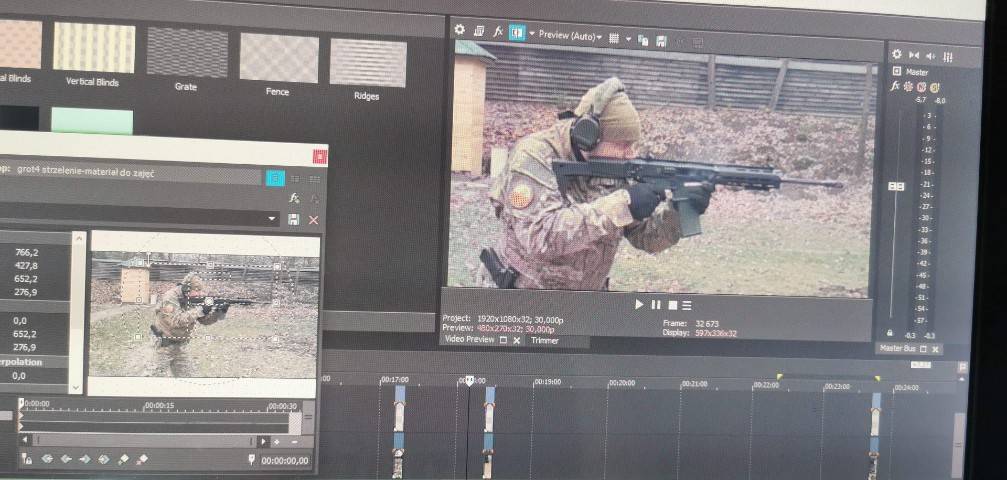Switch to the Trimmer tab

(x=545, y=340)
